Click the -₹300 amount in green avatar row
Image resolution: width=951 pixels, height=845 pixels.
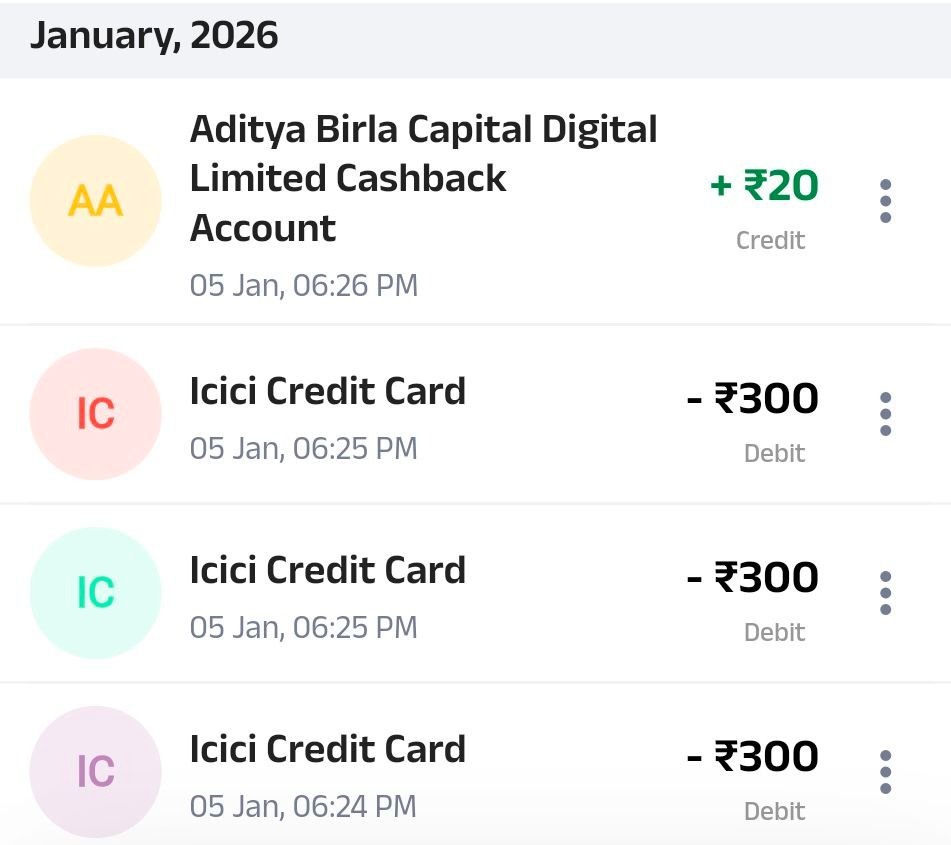[753, 578]
